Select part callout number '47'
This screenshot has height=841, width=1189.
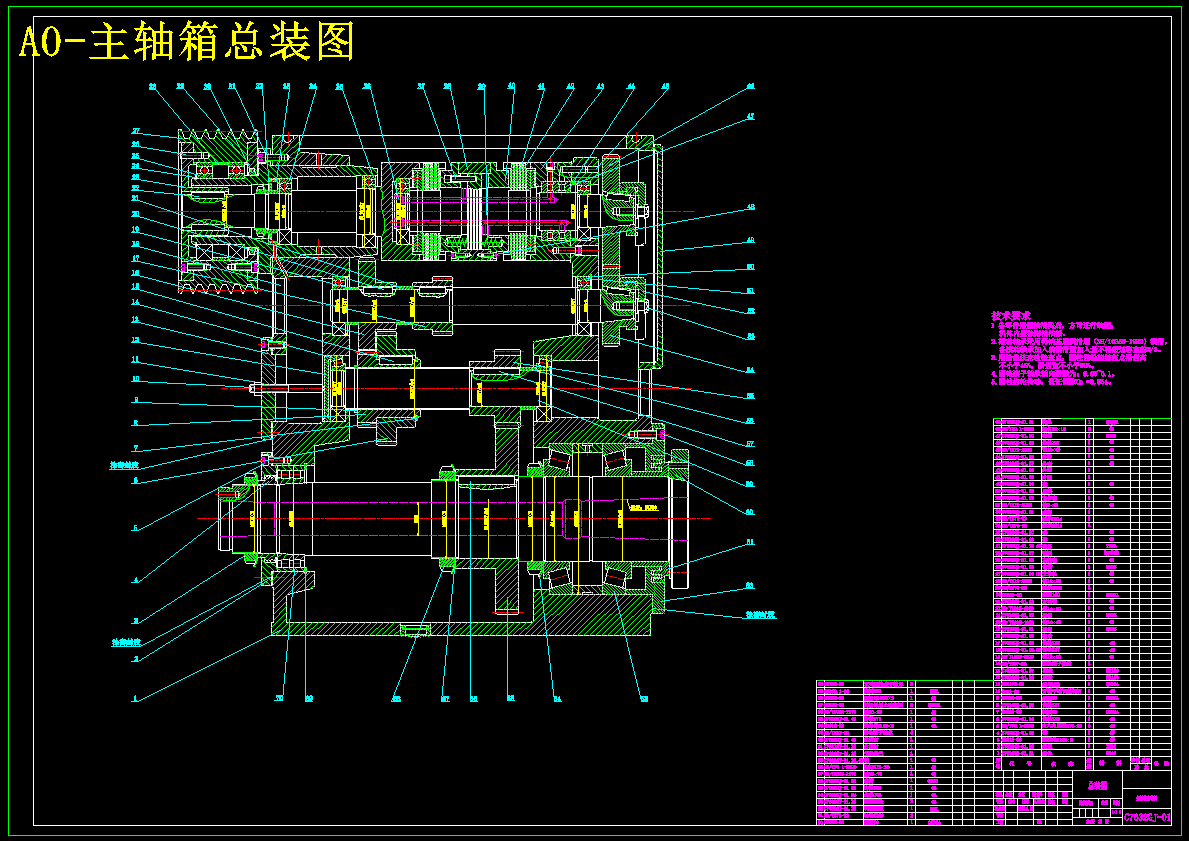pos(751,117)
